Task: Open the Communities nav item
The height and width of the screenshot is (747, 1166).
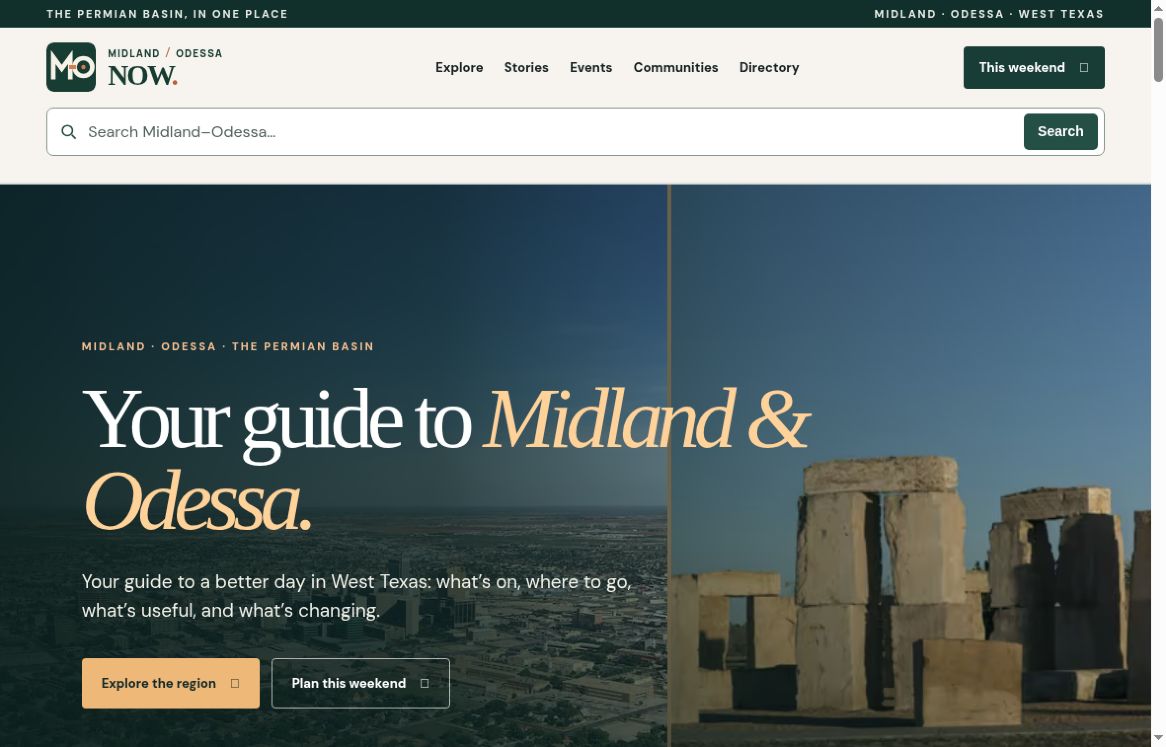Action: point(675,68)
